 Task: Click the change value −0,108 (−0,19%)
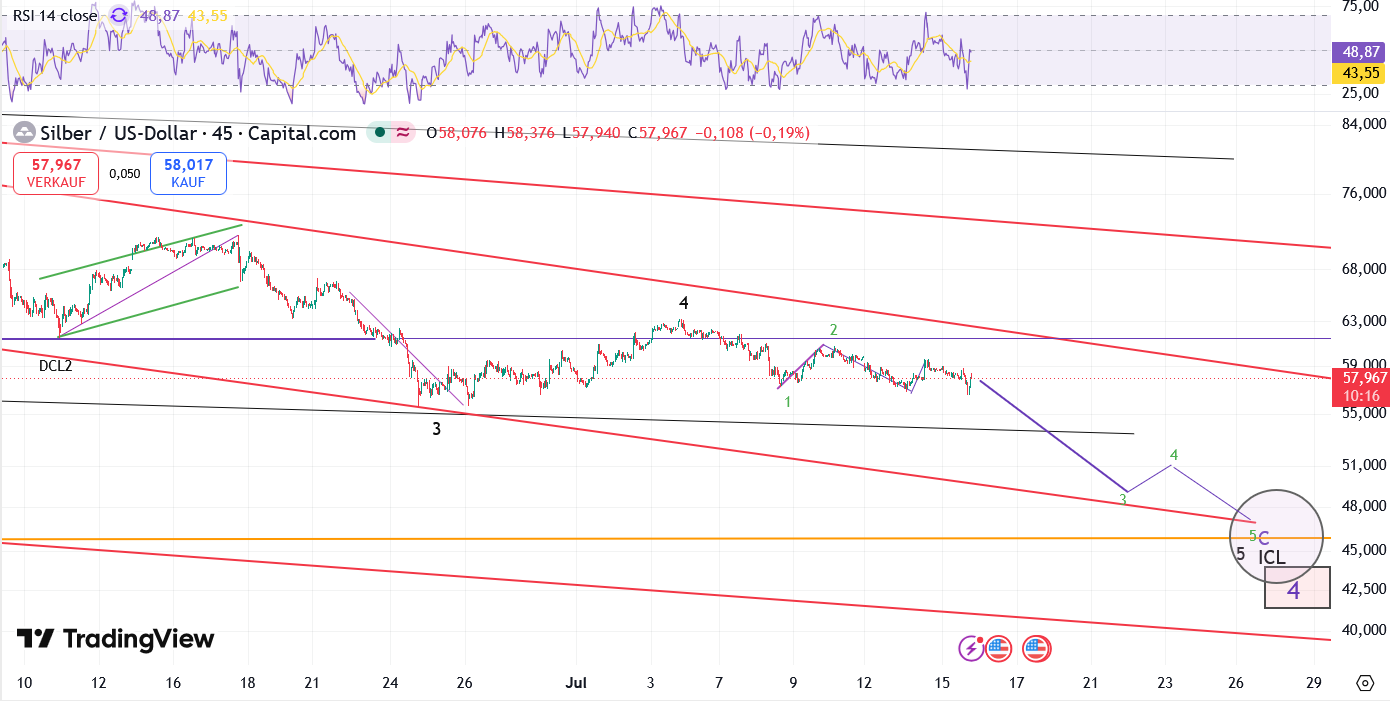[754, 133]
